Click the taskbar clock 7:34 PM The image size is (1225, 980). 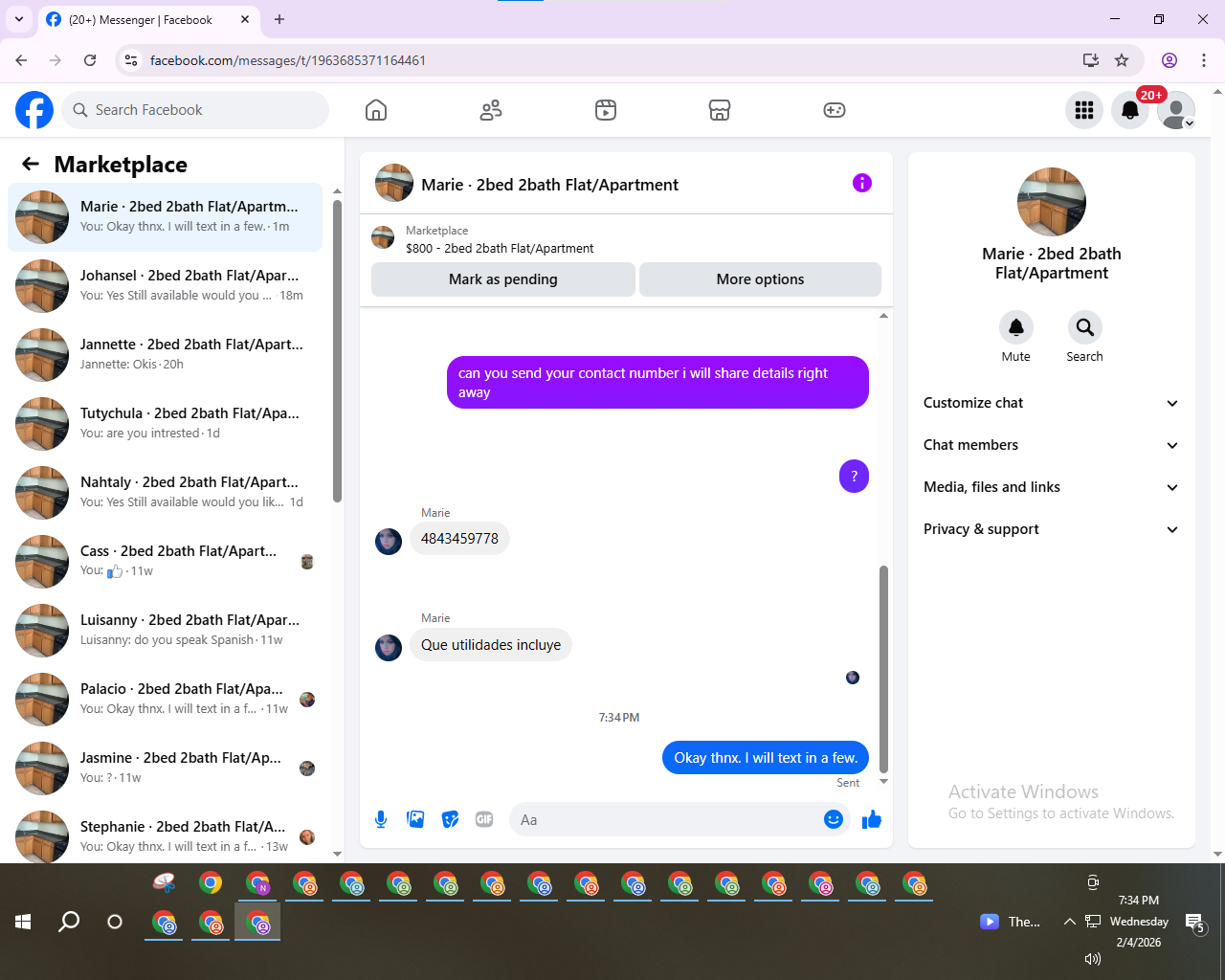(1139, 901)
